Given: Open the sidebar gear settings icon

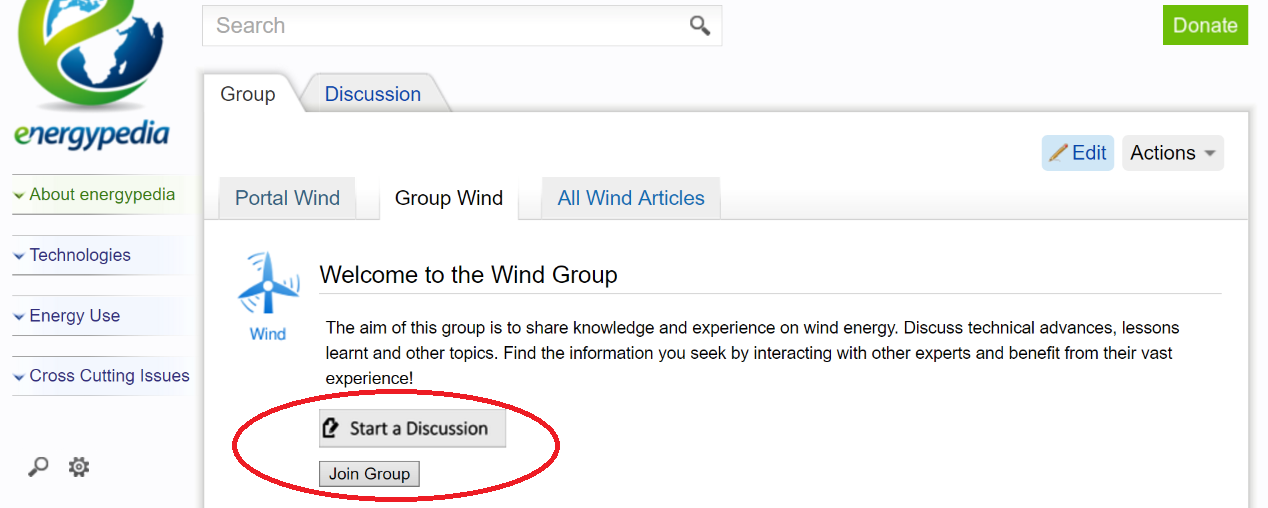Looking at the screenshot, I should [79, 466].
